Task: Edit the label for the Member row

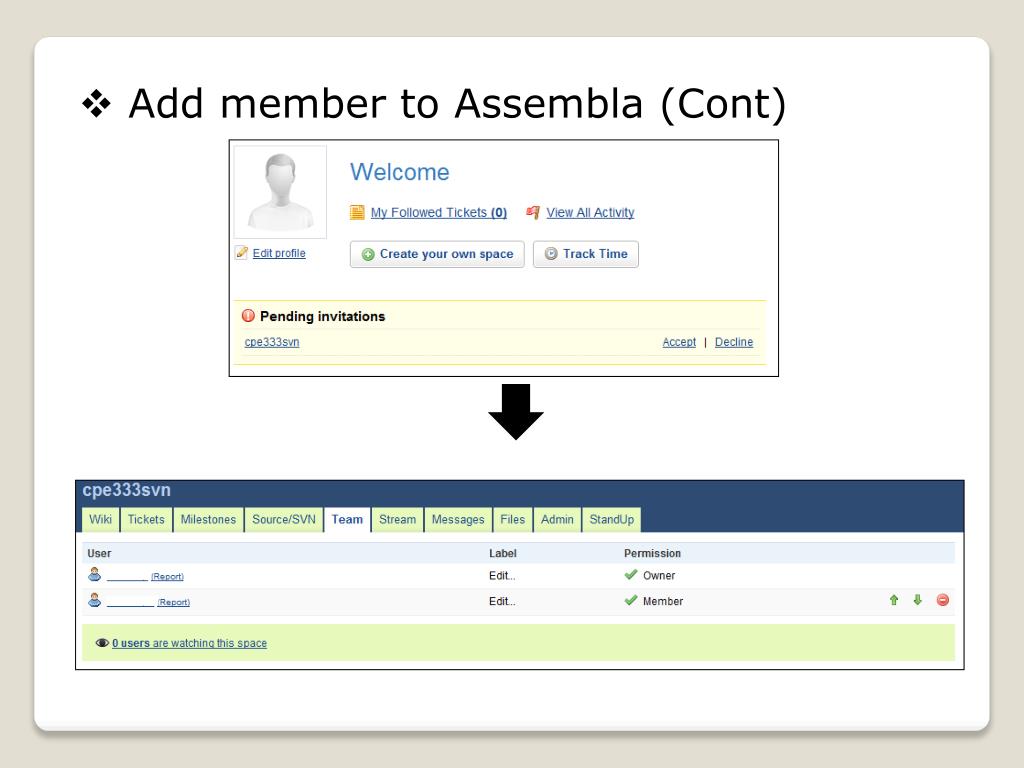Action: pos(502,601)
